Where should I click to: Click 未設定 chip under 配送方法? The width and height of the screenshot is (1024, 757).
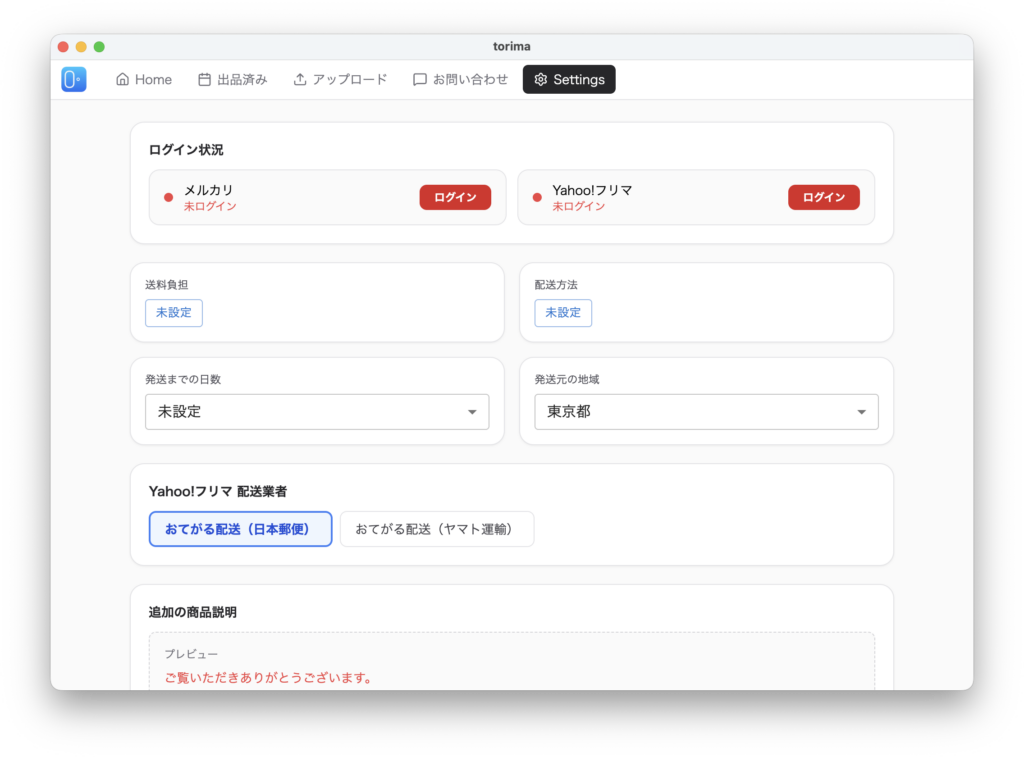click(x=563, y=313)
